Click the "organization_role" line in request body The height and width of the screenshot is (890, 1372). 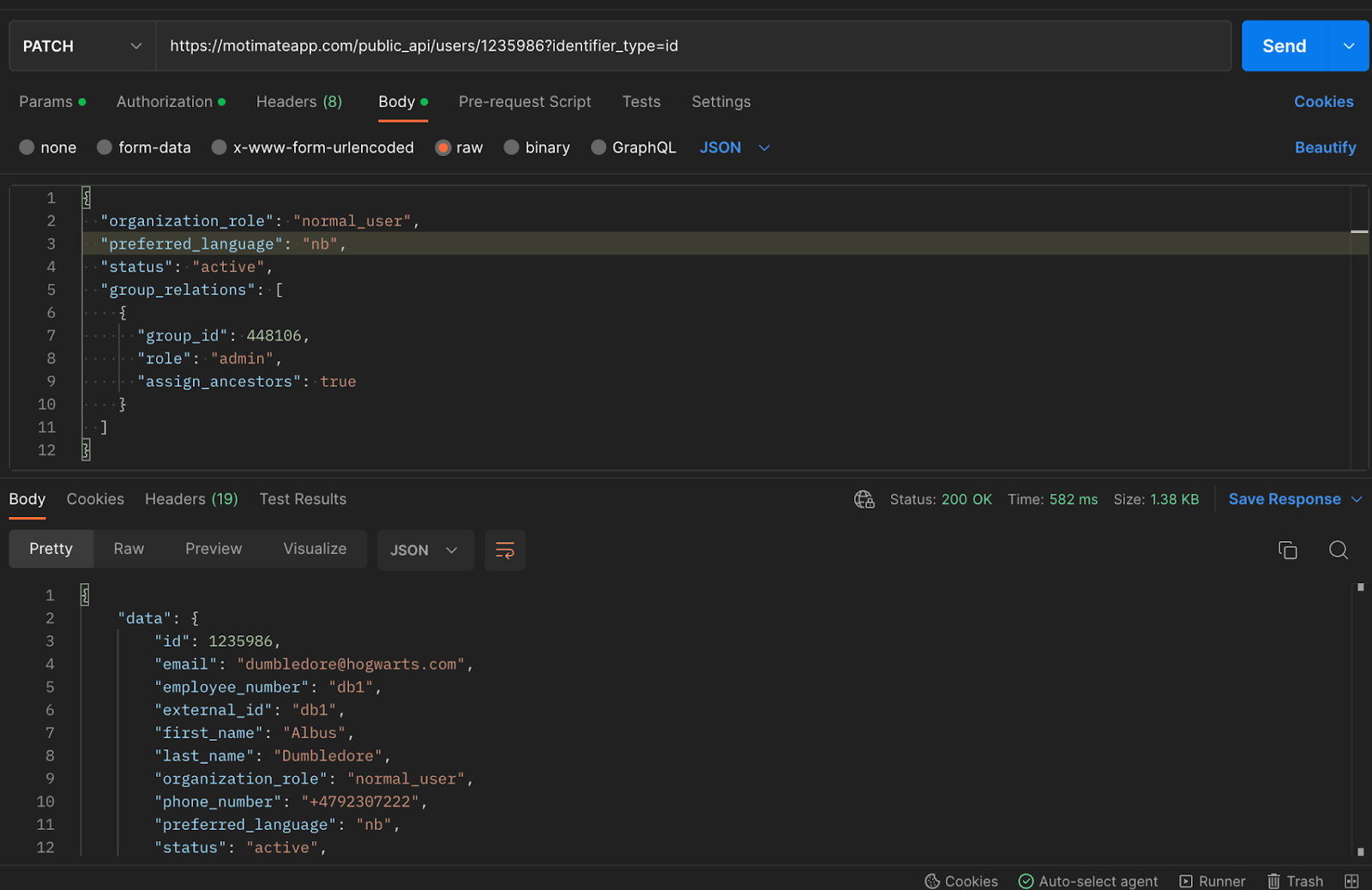(260, 221)
